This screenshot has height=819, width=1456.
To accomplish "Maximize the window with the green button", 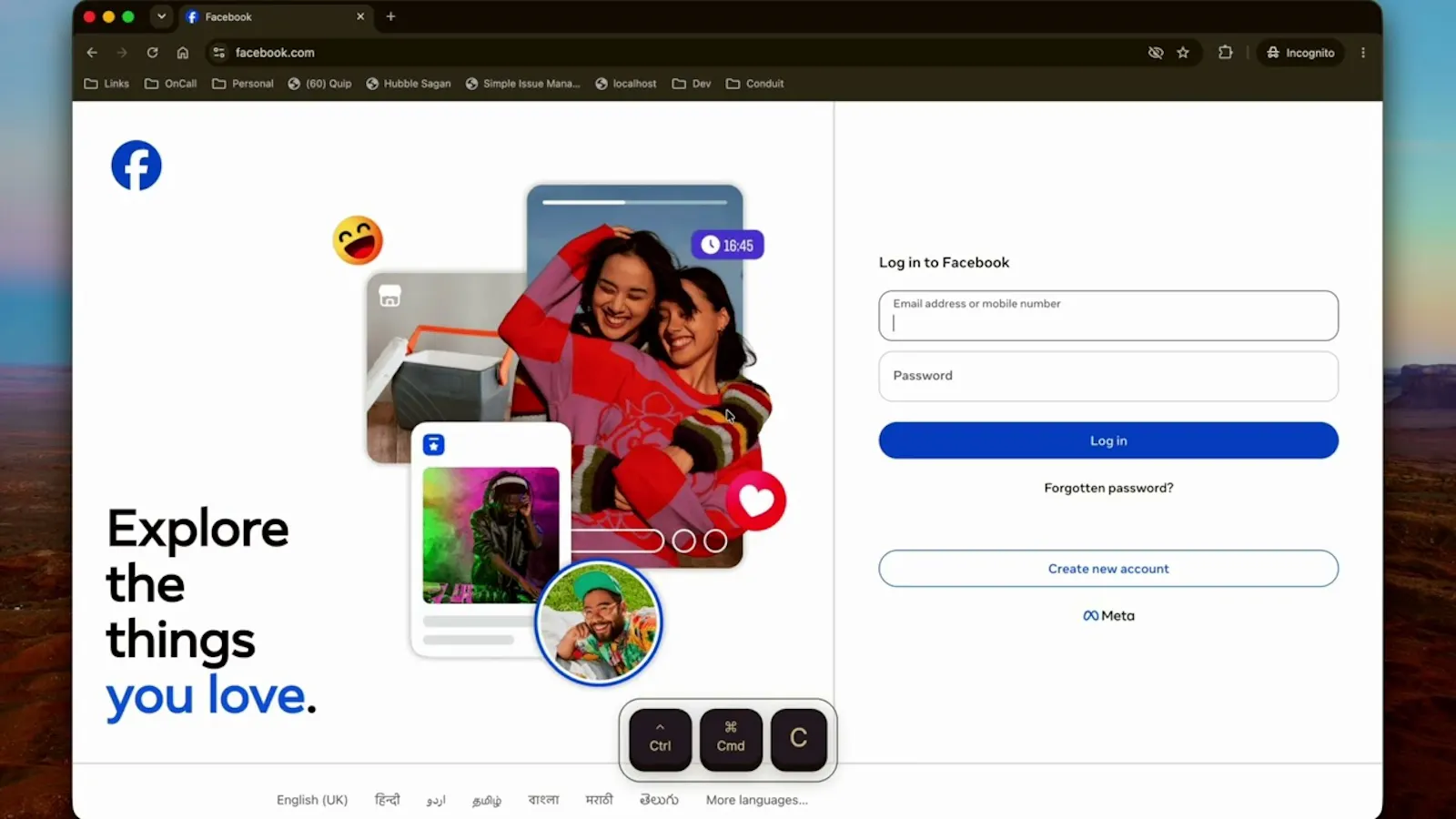I will tap(128, 16).
